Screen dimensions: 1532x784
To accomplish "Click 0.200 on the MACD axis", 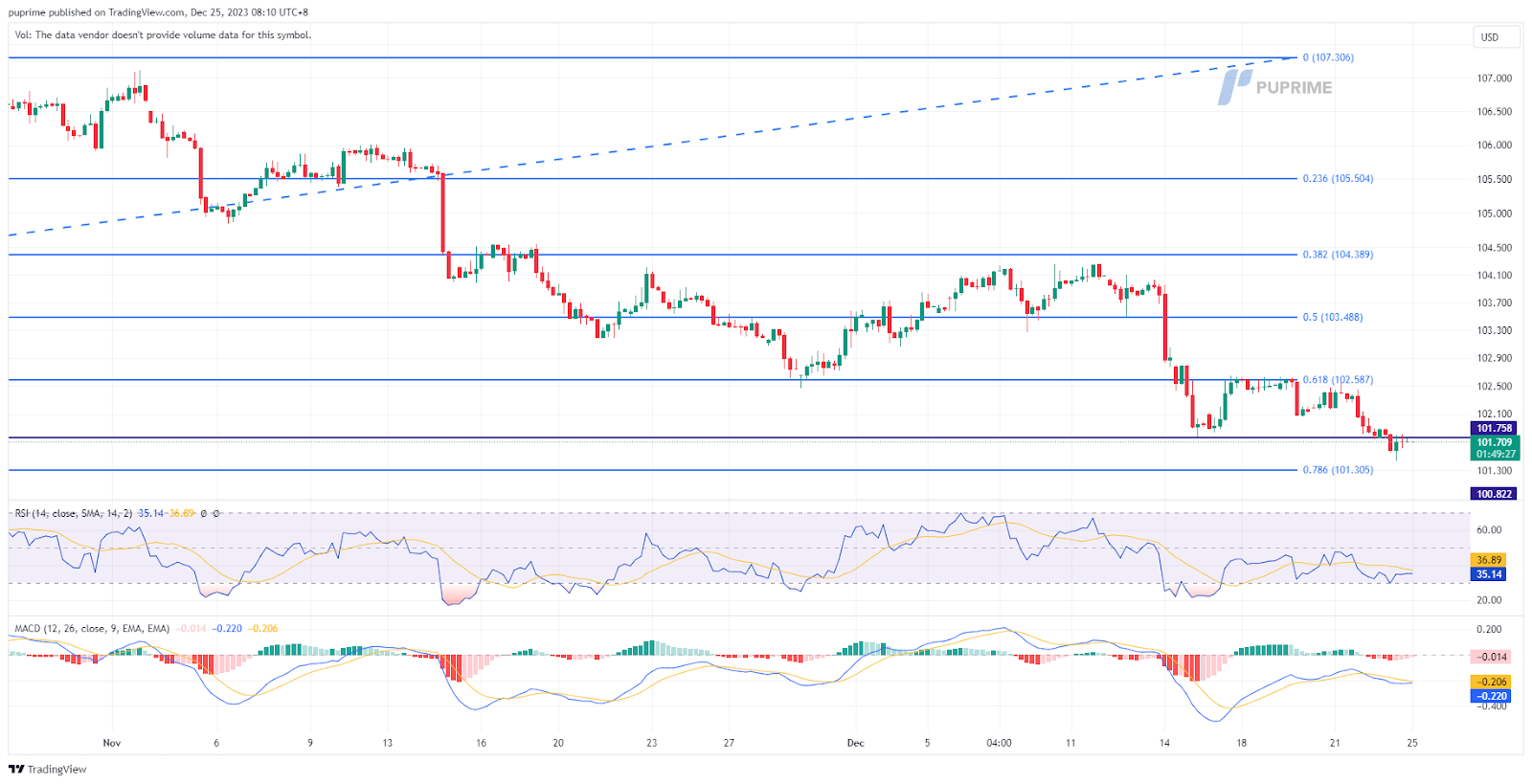I will click(1489, 629).
